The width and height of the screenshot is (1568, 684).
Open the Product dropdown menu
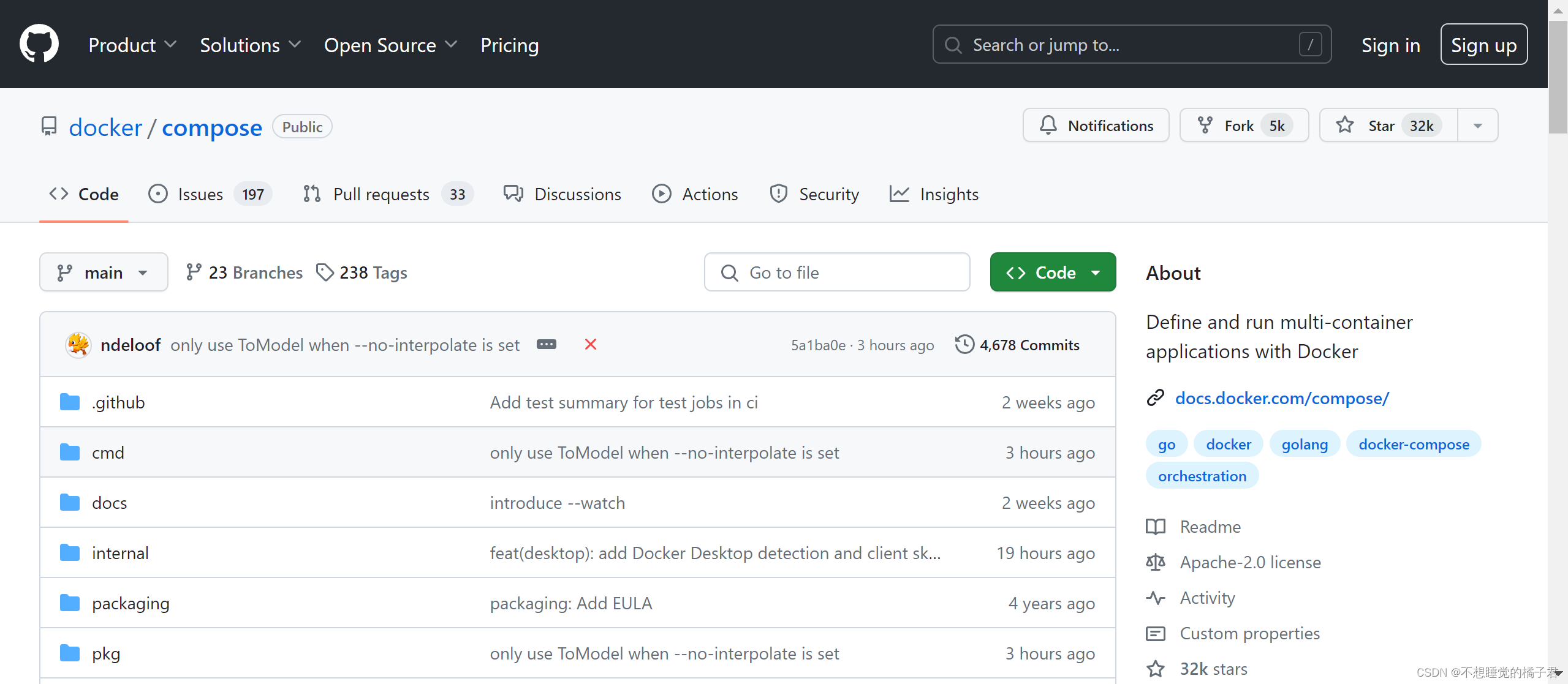[x=133, y=45]
